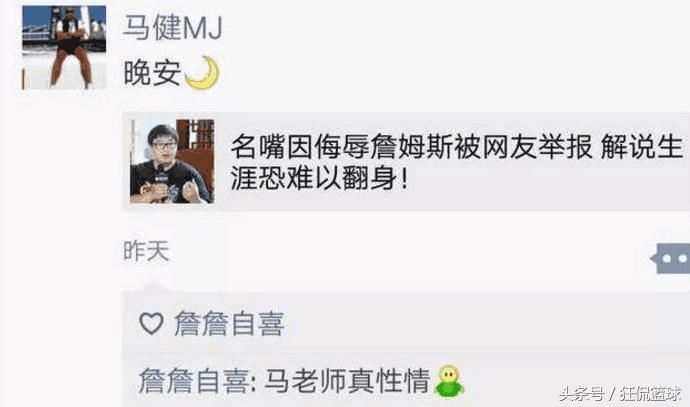Click the 狂侃篮球 watermark text
This screenshot has height=407, width=690.
click(651, 394)
